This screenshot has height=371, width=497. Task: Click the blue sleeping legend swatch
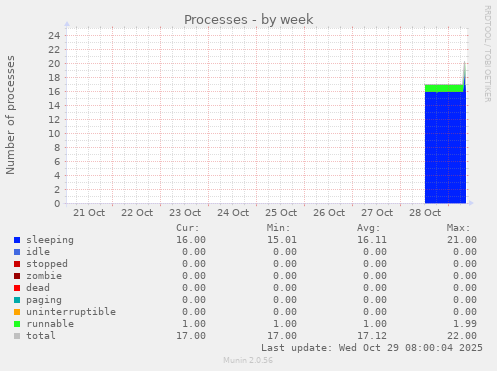tap(17, 240)
